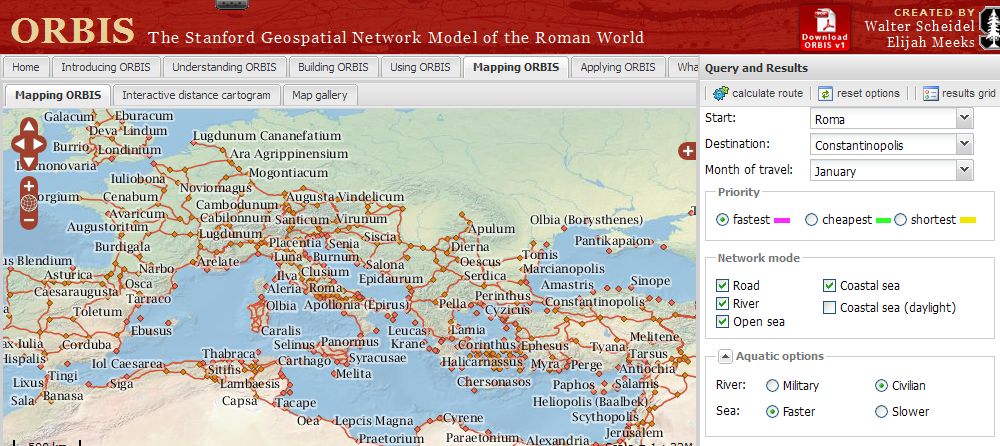Select the Mapping ORBIS sub-tab

pyautogui.click(x=58, y=95)
